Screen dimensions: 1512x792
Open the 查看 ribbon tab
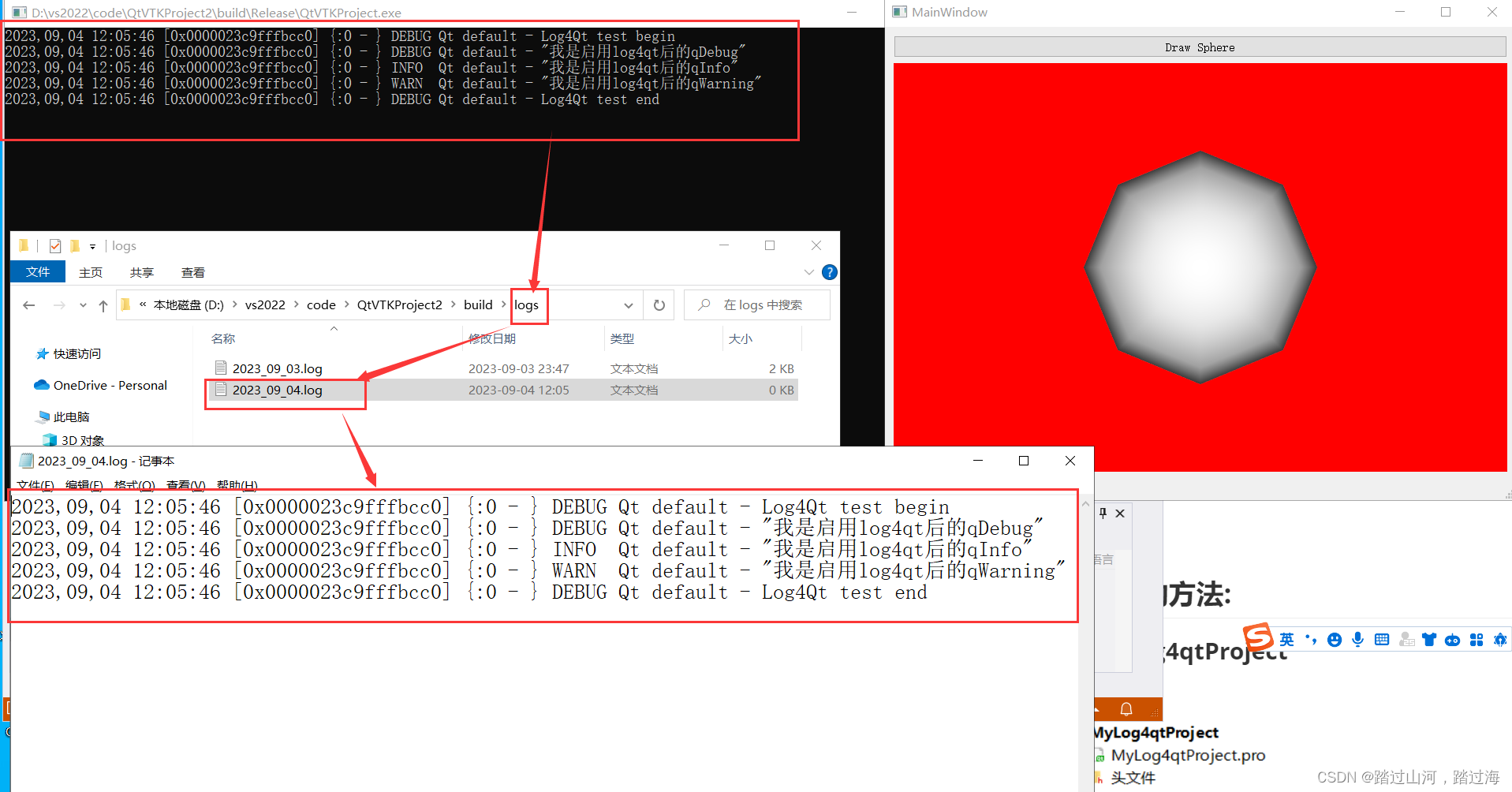pyautogui.click(x=193, y=272)
